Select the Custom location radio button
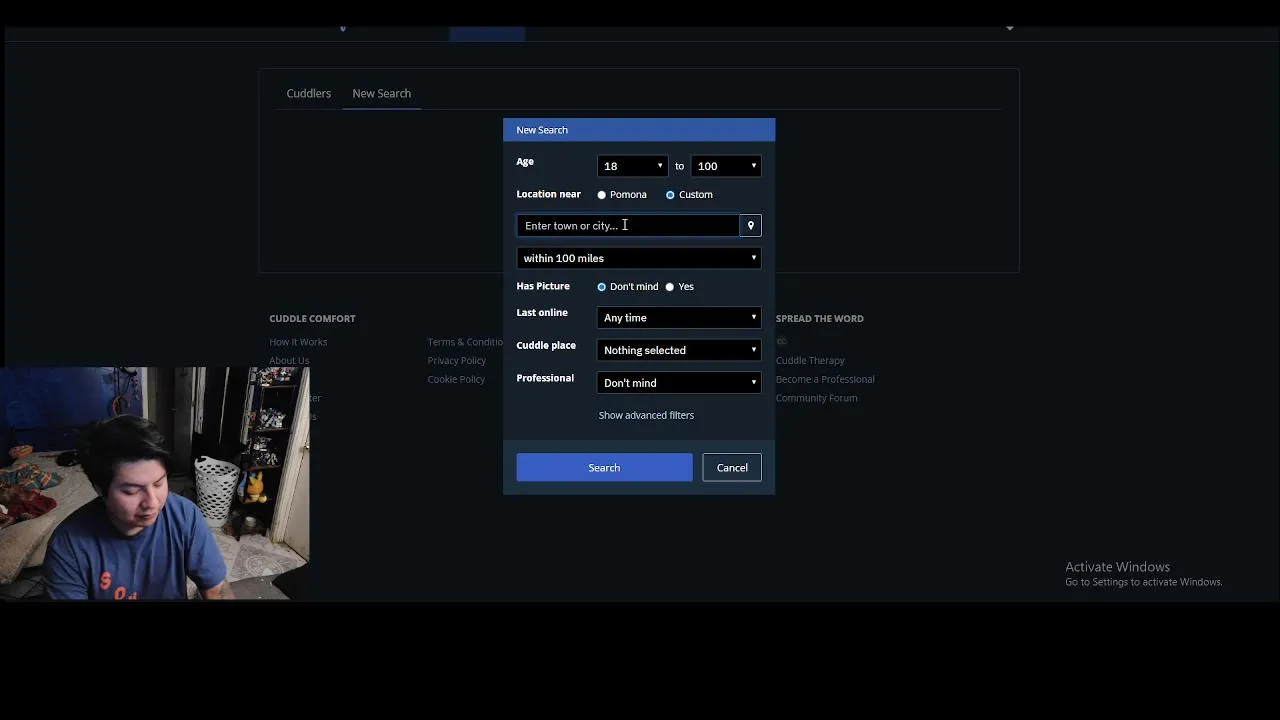 [x=670, y=195]
